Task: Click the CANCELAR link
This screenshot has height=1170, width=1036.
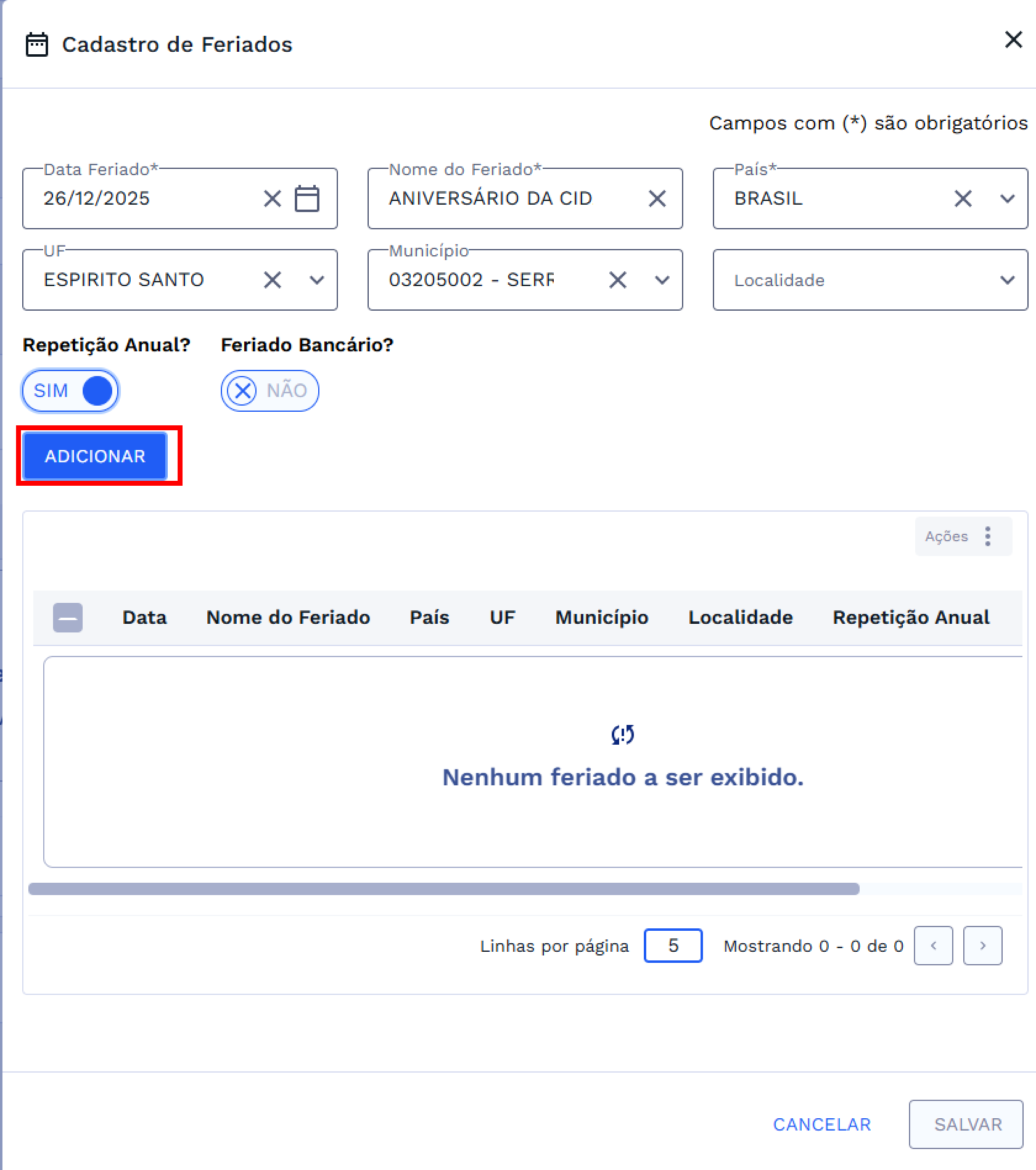Action: click(821, 1124)
